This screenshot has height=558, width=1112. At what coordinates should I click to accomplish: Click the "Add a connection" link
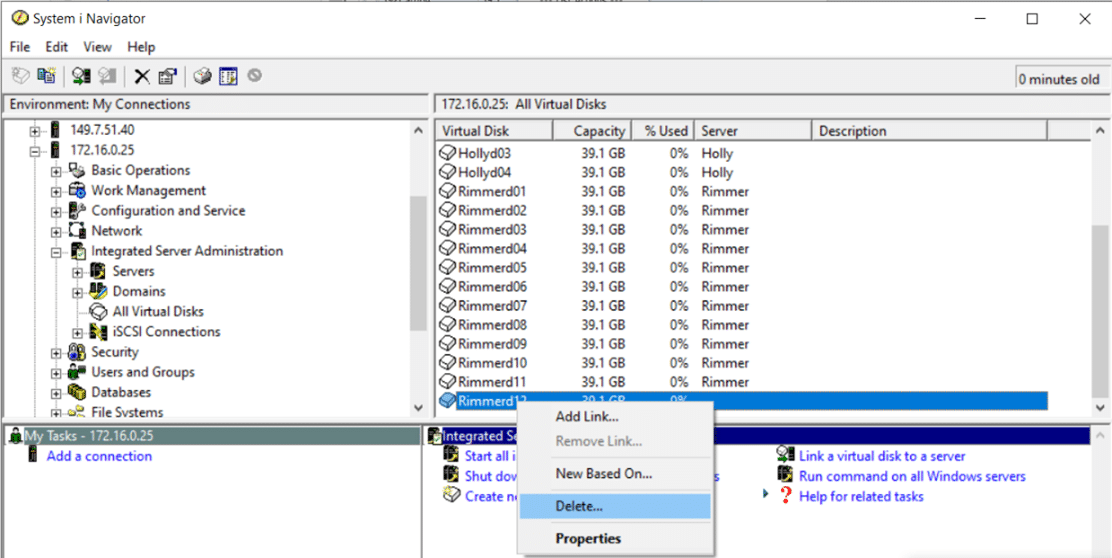tap(99, 456)
